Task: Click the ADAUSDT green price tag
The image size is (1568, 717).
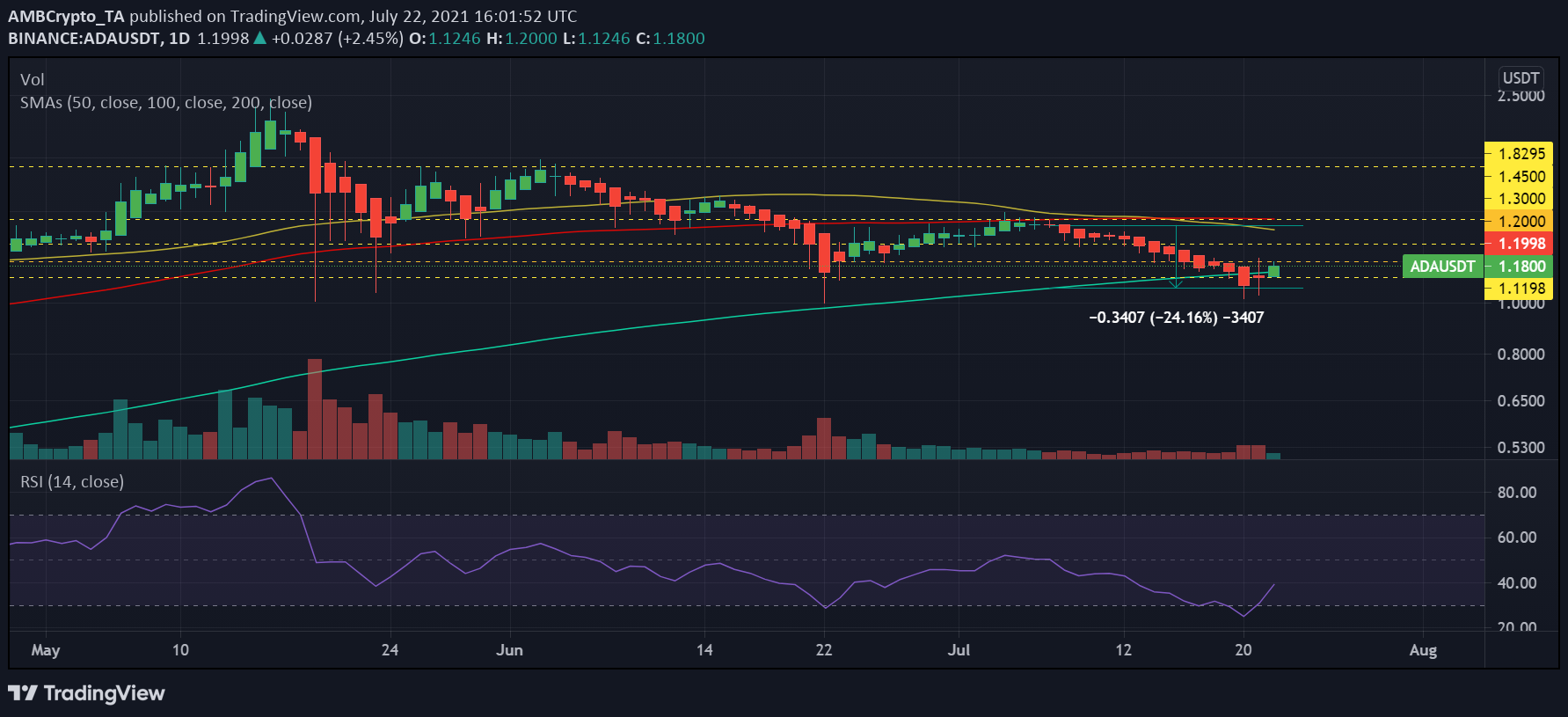Action: coord(1442,266)
